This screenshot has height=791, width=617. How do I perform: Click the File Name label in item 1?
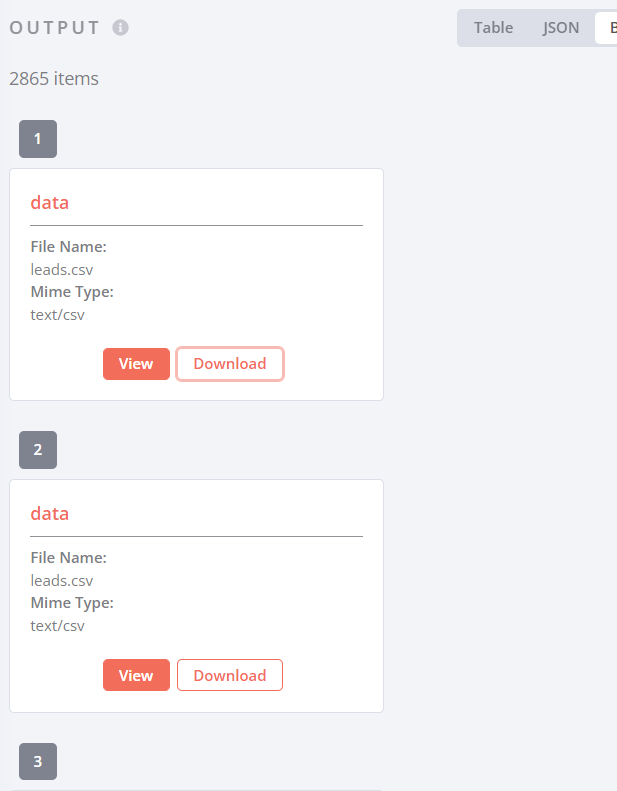69,247
